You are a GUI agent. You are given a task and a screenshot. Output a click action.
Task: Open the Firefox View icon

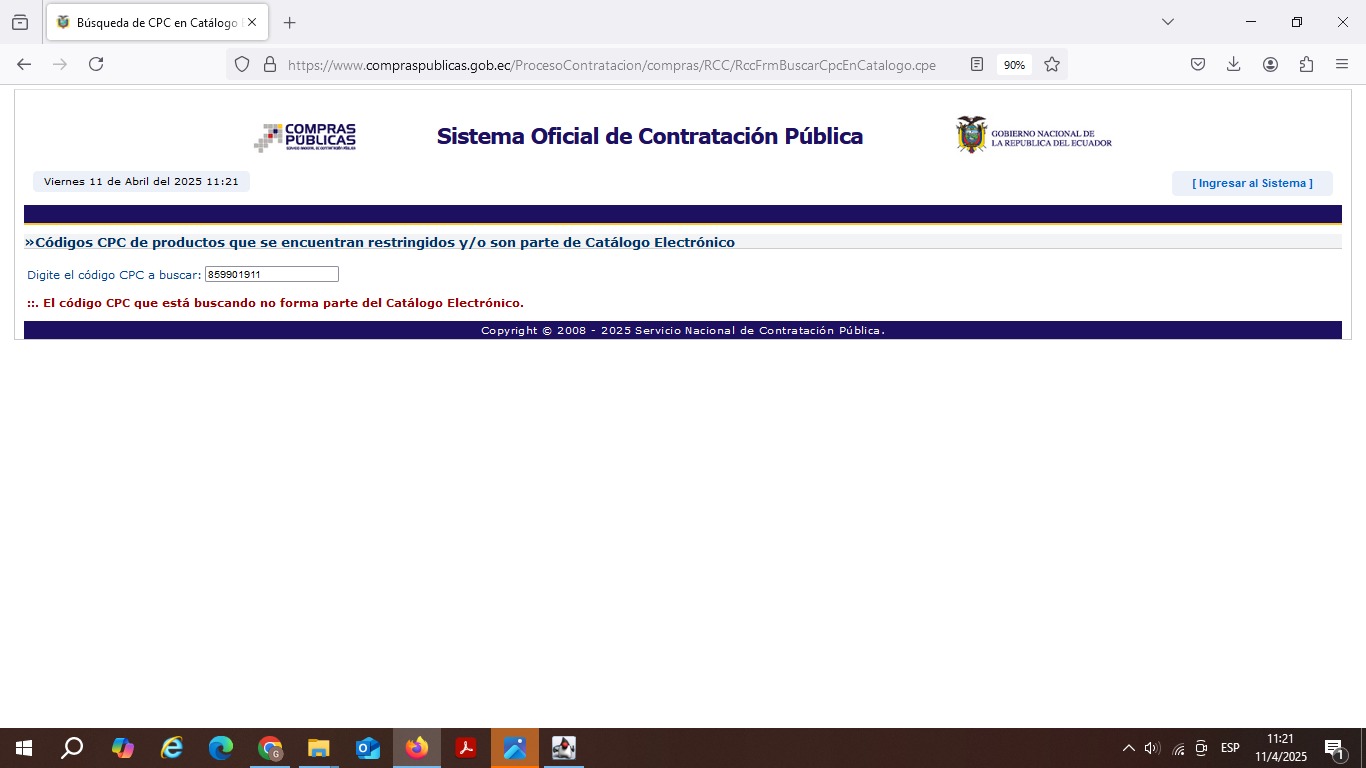(x=20, y=22)
